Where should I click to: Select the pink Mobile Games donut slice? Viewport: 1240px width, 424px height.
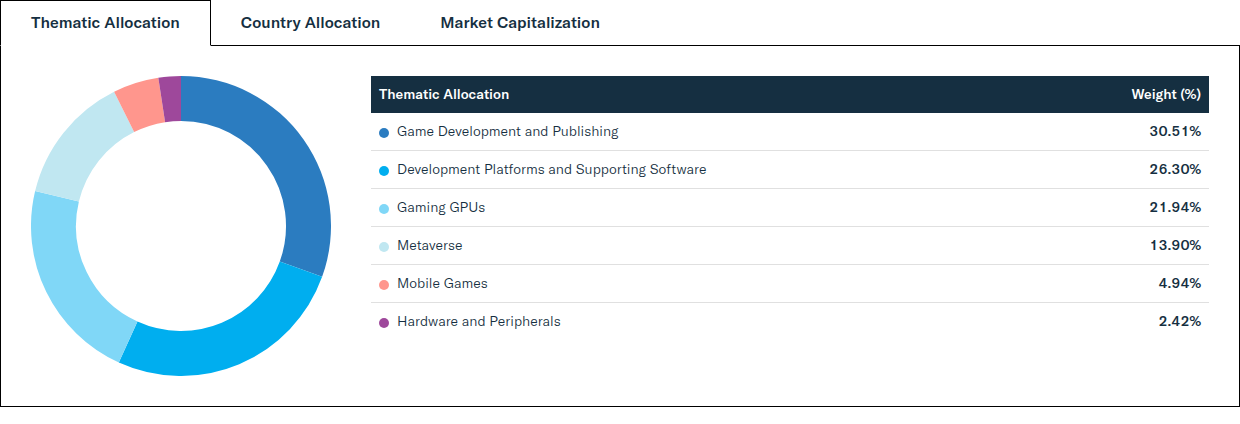point(141,104)
